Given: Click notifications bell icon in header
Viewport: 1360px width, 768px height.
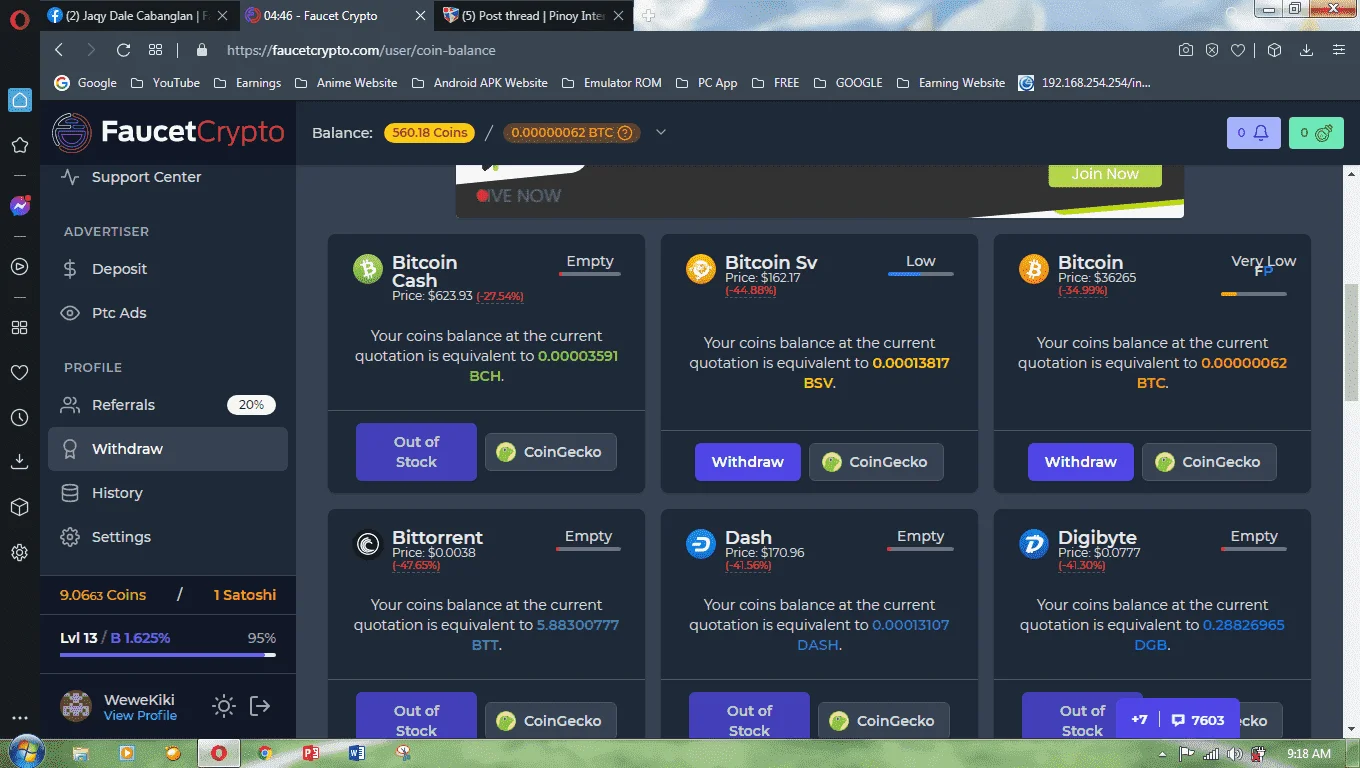Looking at the screenshot, I should pos(1253,133).
